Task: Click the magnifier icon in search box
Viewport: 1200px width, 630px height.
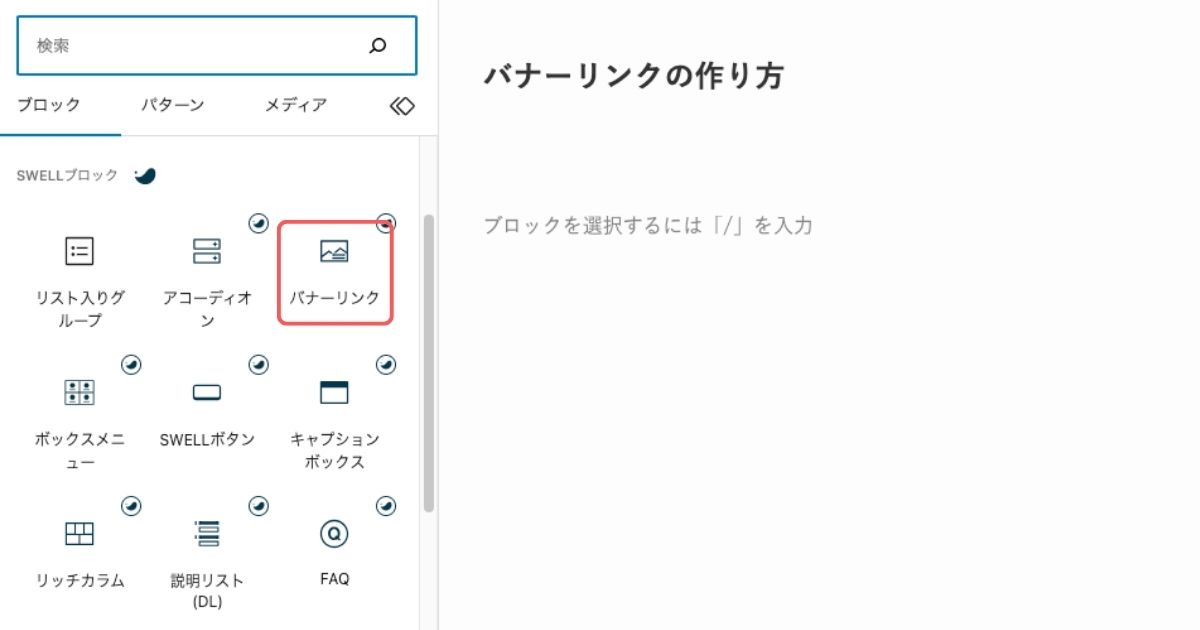Action: pyautogui.click(x=377, y=45)
